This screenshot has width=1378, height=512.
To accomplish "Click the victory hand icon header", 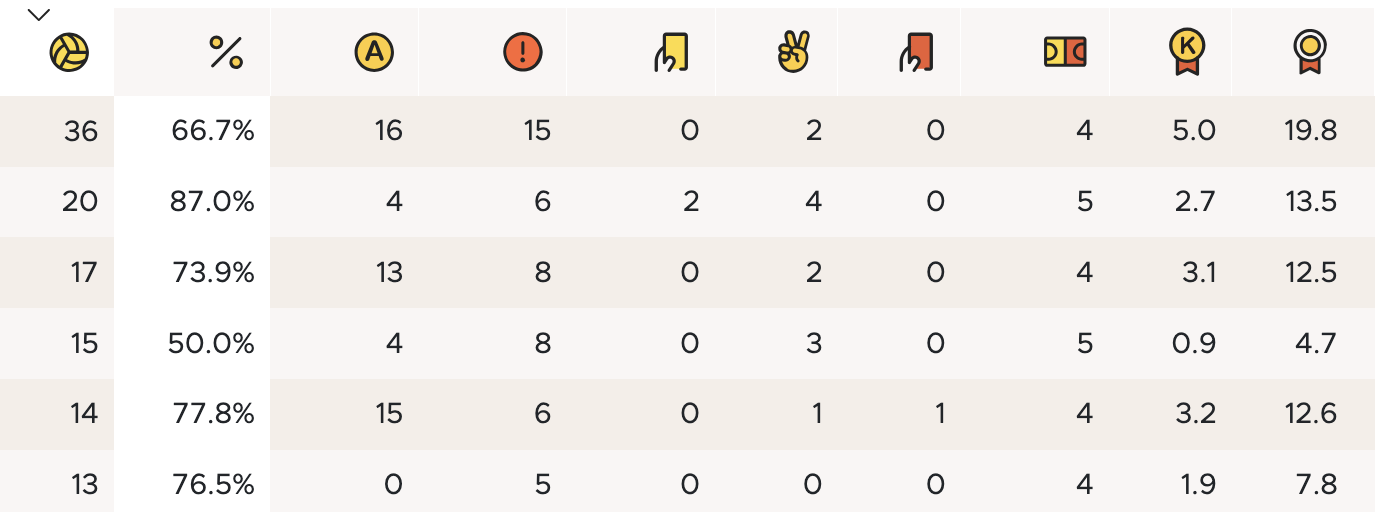I will (793, 53).
